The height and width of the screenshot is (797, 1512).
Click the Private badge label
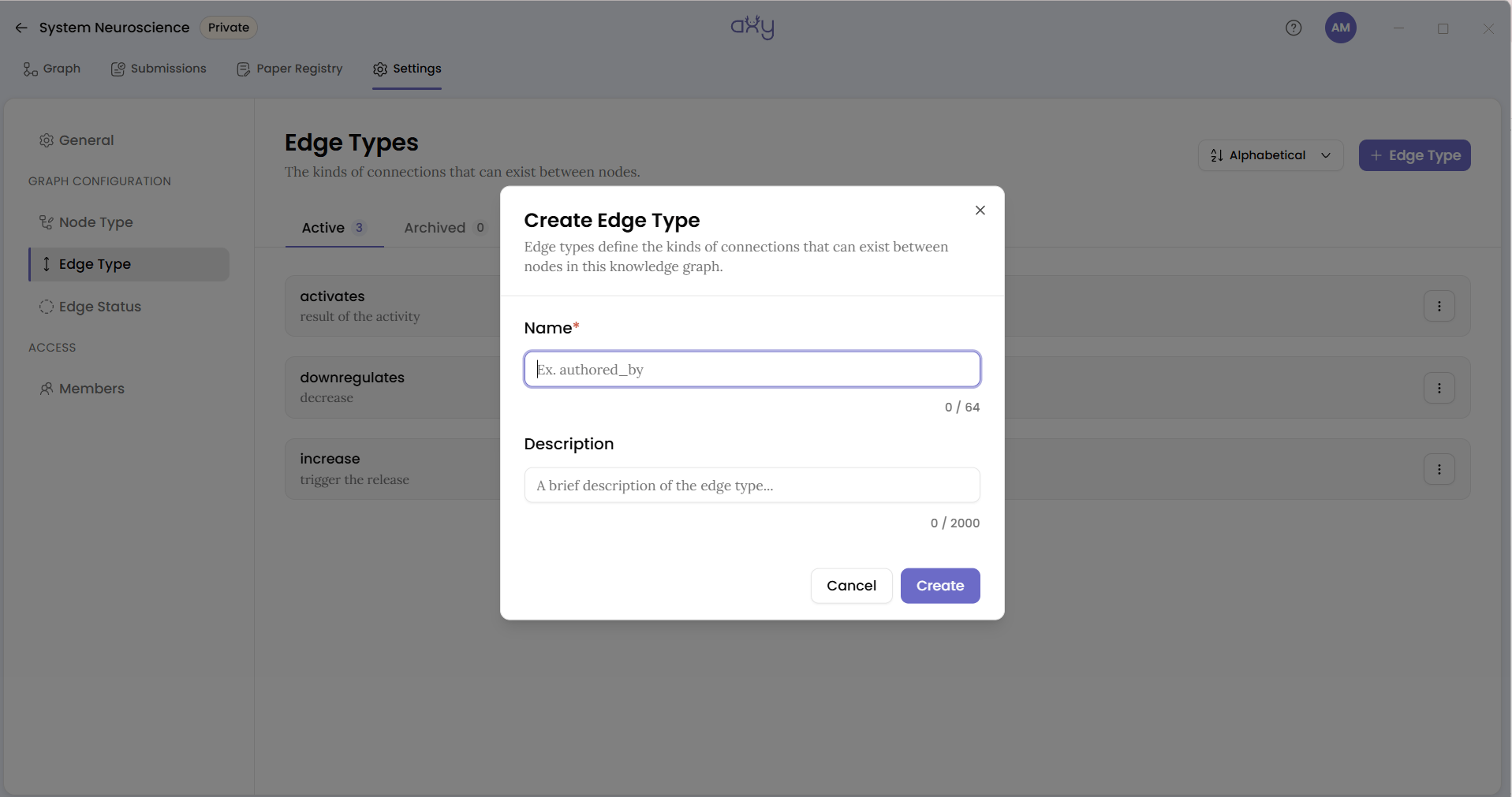229,28
